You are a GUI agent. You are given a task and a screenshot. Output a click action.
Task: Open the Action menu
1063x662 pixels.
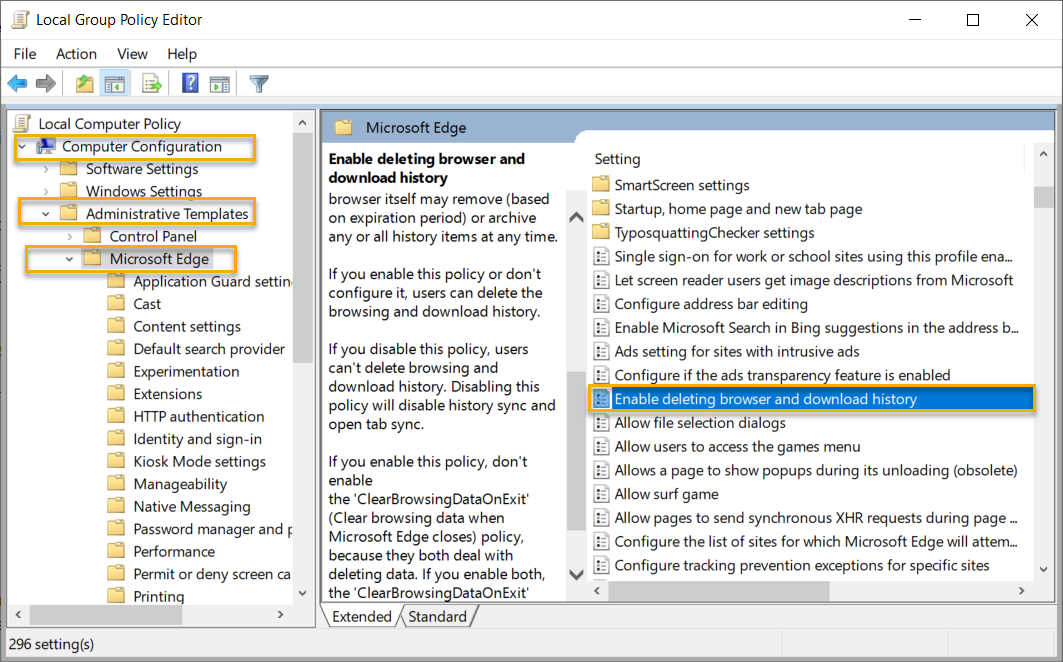(76, 53)
